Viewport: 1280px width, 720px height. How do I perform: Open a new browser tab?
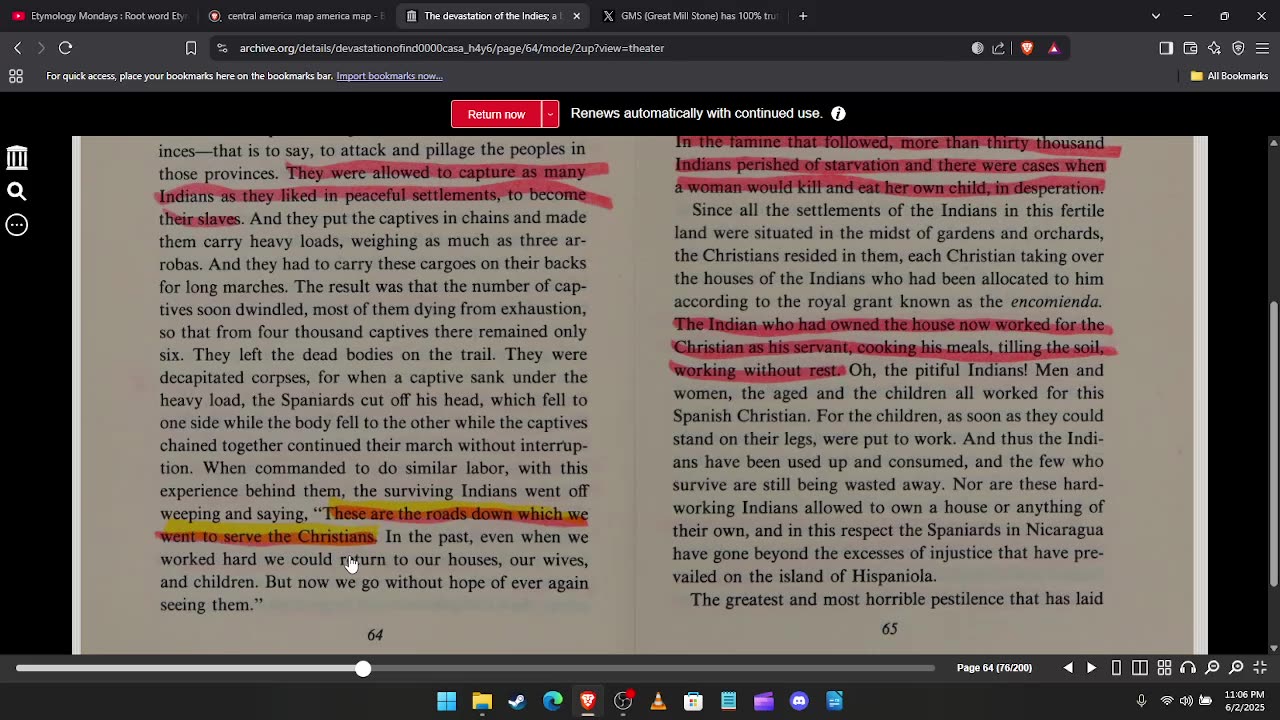(803, 16)
